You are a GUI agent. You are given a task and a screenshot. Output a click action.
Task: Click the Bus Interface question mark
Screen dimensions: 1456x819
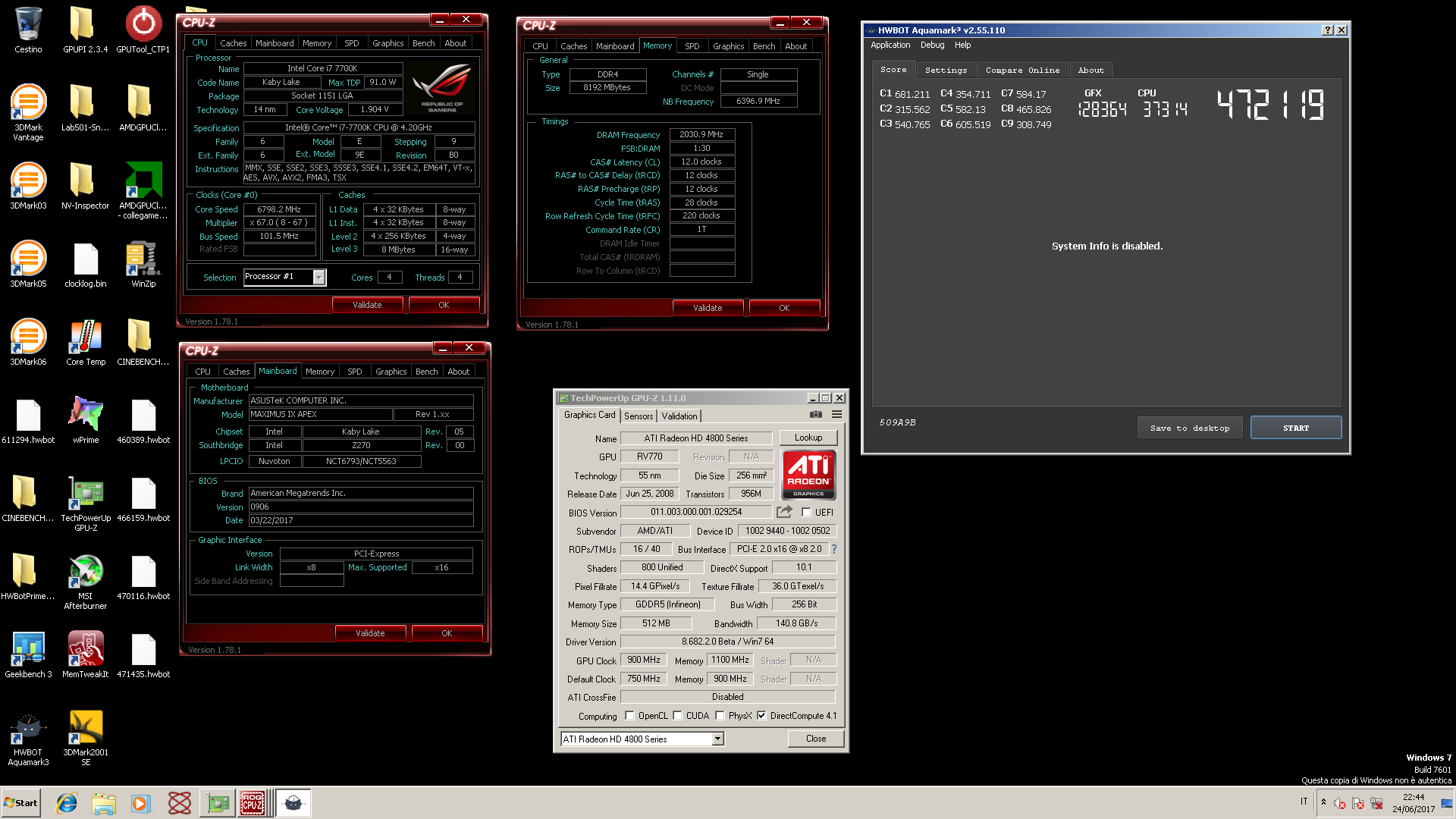(x=833, y=549)
